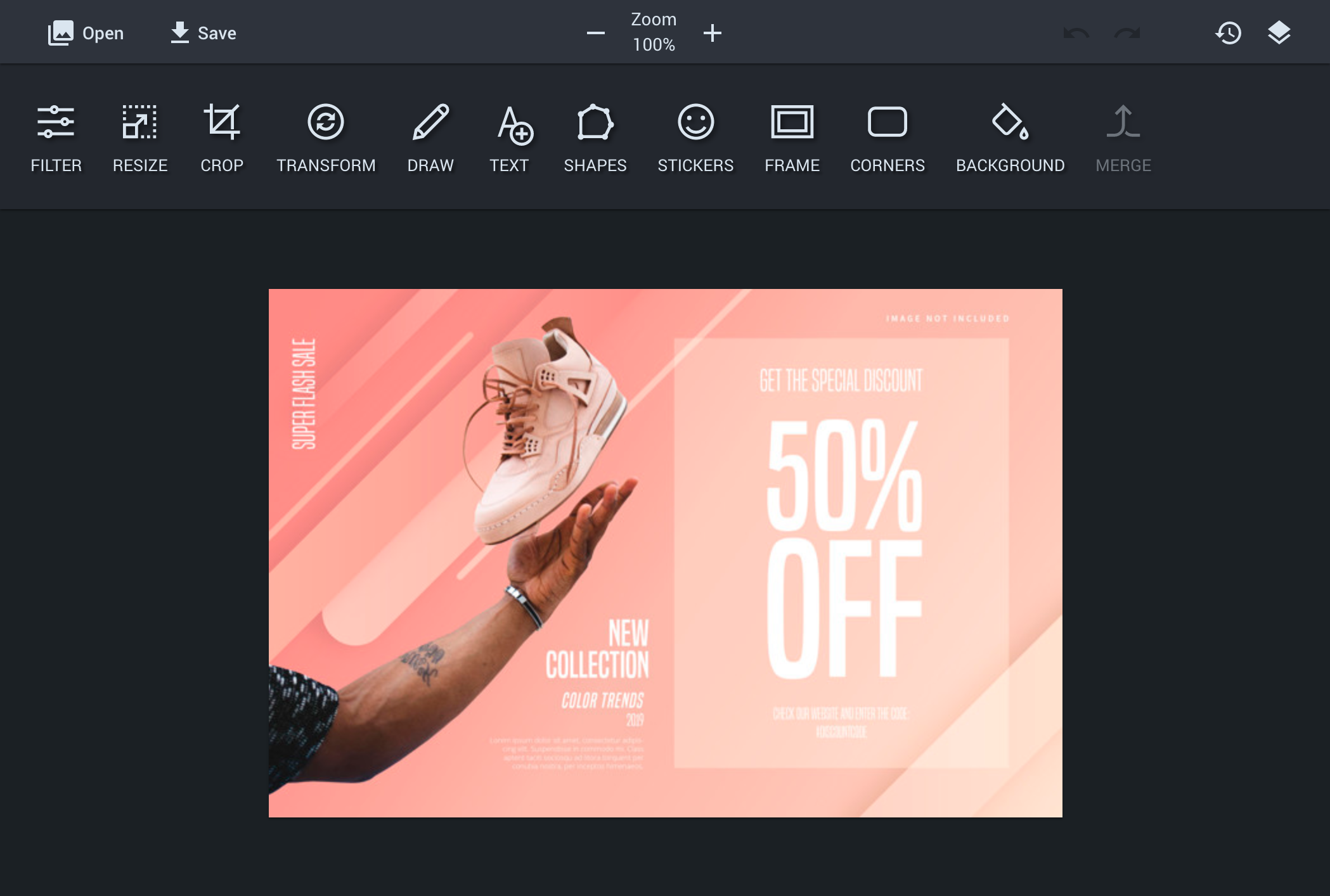Image resolution: width=1330 pixels, height=896 pixels.
Task: Open the Corners rounding tool
Action: point(888,136)
